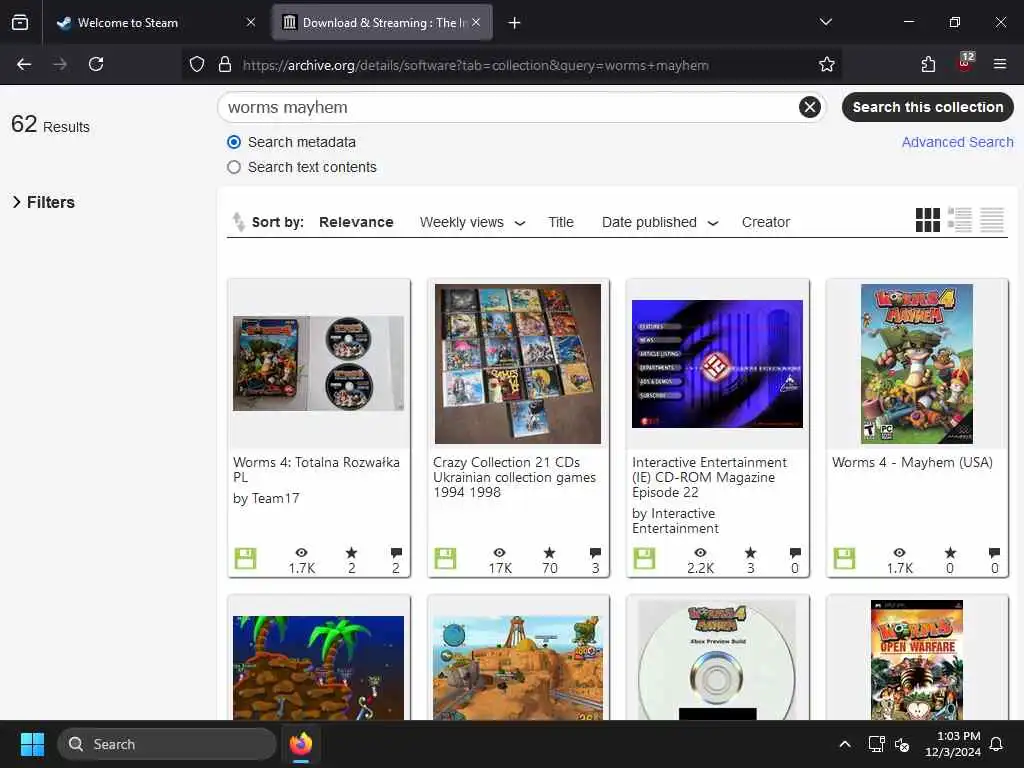Viewport: 1024px width, 768px height.
Task: Open the desert 3D Worms screenshot thumbnail
Action: [x=518, y=667]
